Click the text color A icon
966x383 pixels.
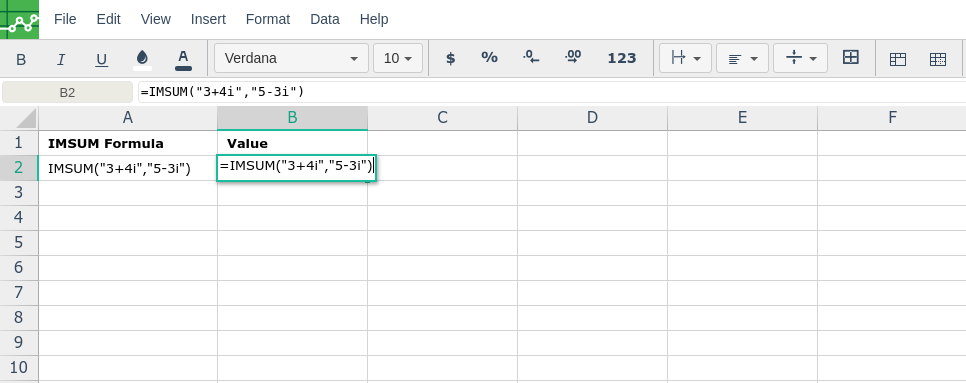pyautogui.click(x=183, y=59)
